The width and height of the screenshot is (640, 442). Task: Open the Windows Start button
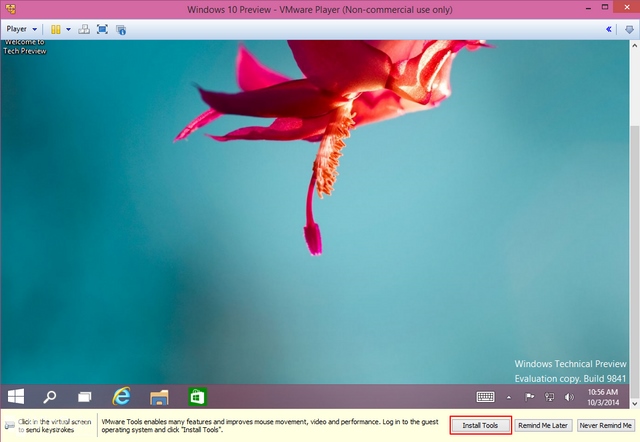pos(16,396)
